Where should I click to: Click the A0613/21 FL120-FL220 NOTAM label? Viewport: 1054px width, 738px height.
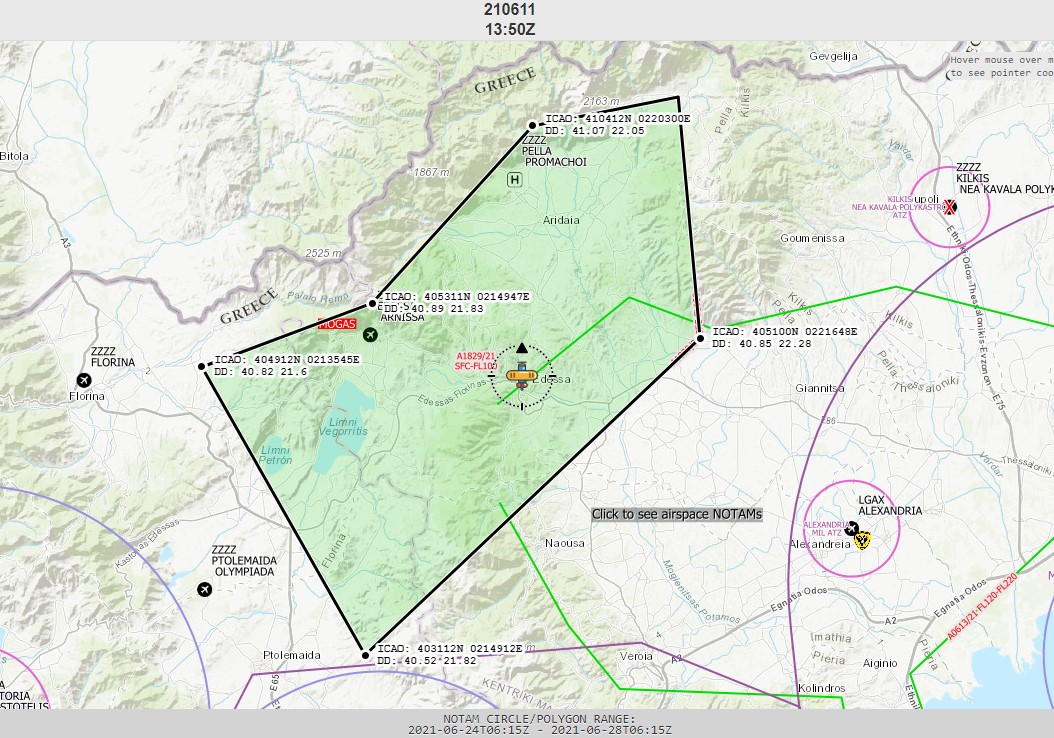click(x=982, y=607)
